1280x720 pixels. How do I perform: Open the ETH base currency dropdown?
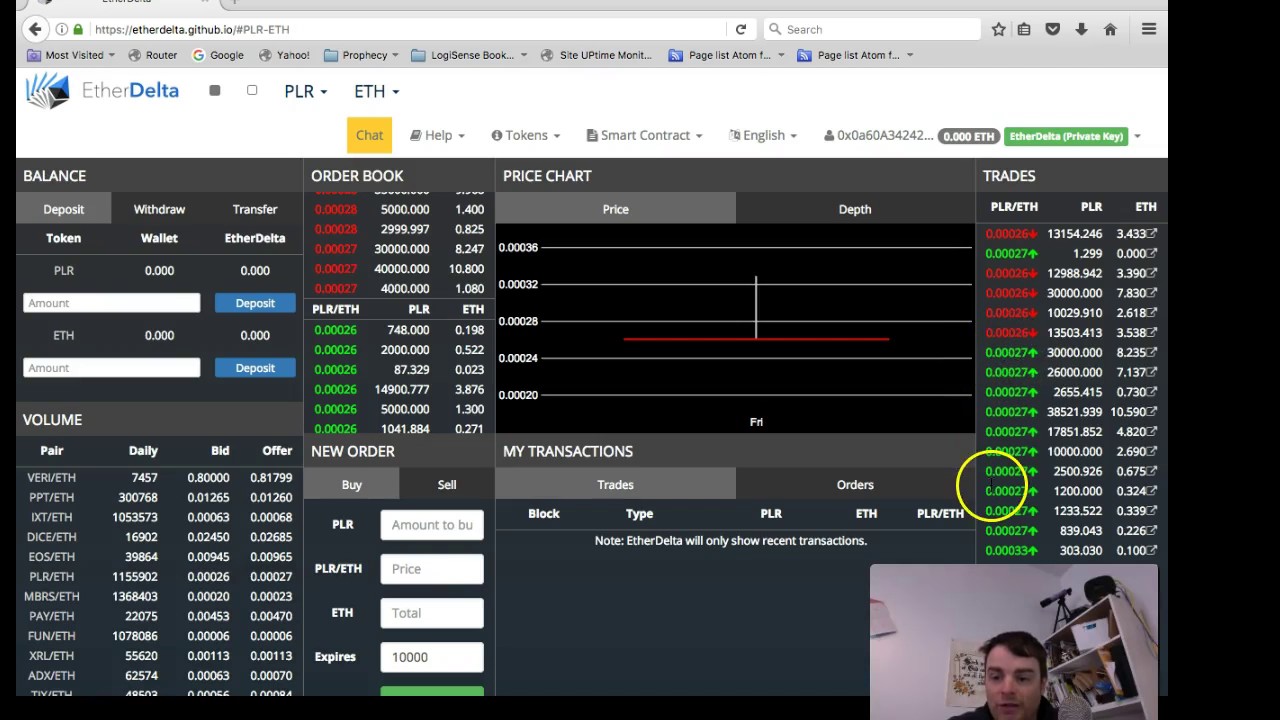pos(376,91)
